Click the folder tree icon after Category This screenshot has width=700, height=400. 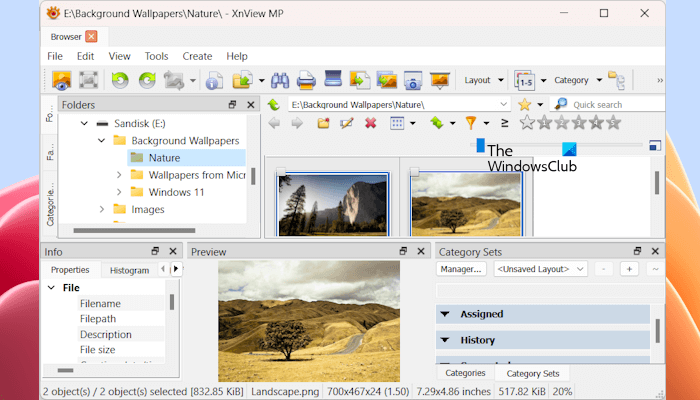(617, 80)
